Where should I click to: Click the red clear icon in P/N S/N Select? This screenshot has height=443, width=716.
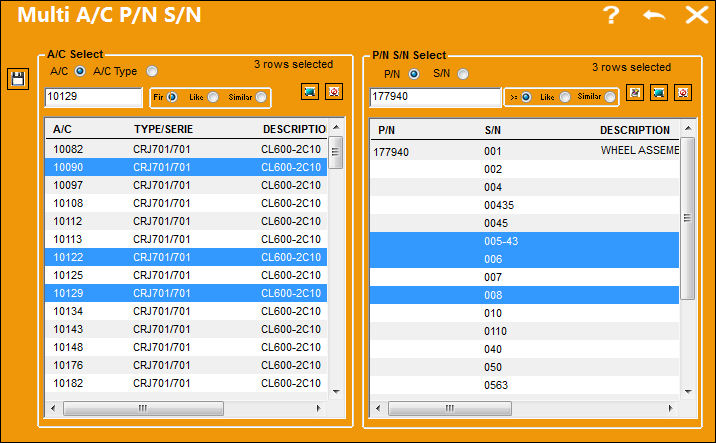683,93
